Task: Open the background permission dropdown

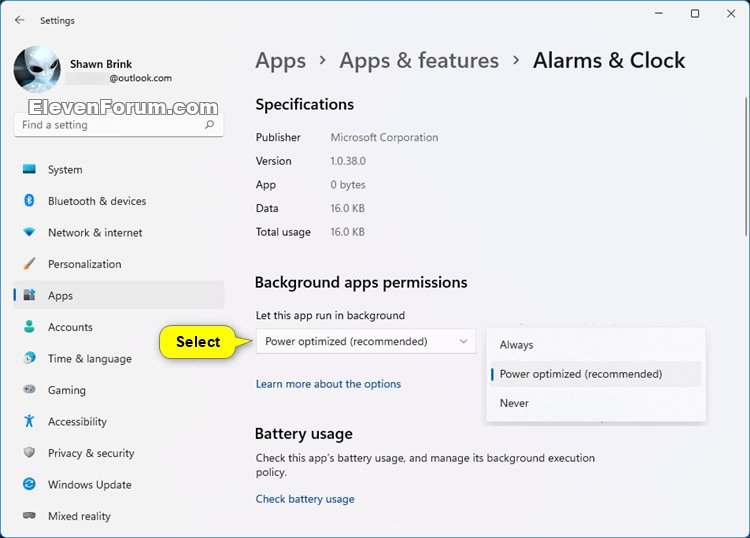Action: 366,341
